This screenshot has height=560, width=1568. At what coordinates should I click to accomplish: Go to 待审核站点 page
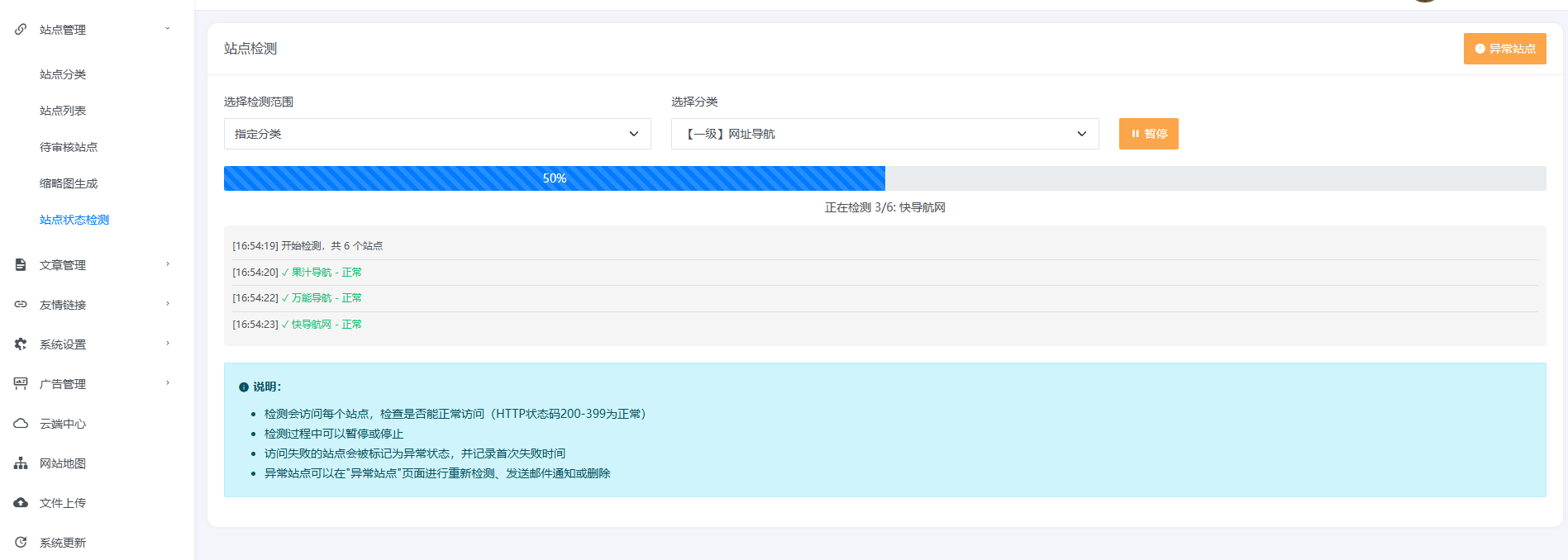coord(69,147)
